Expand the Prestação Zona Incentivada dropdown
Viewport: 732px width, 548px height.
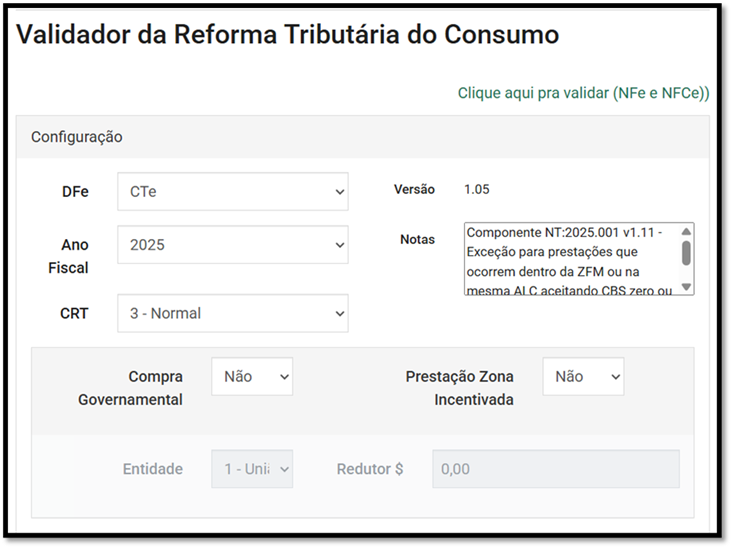pyautogui.click(x=583, y=377)
